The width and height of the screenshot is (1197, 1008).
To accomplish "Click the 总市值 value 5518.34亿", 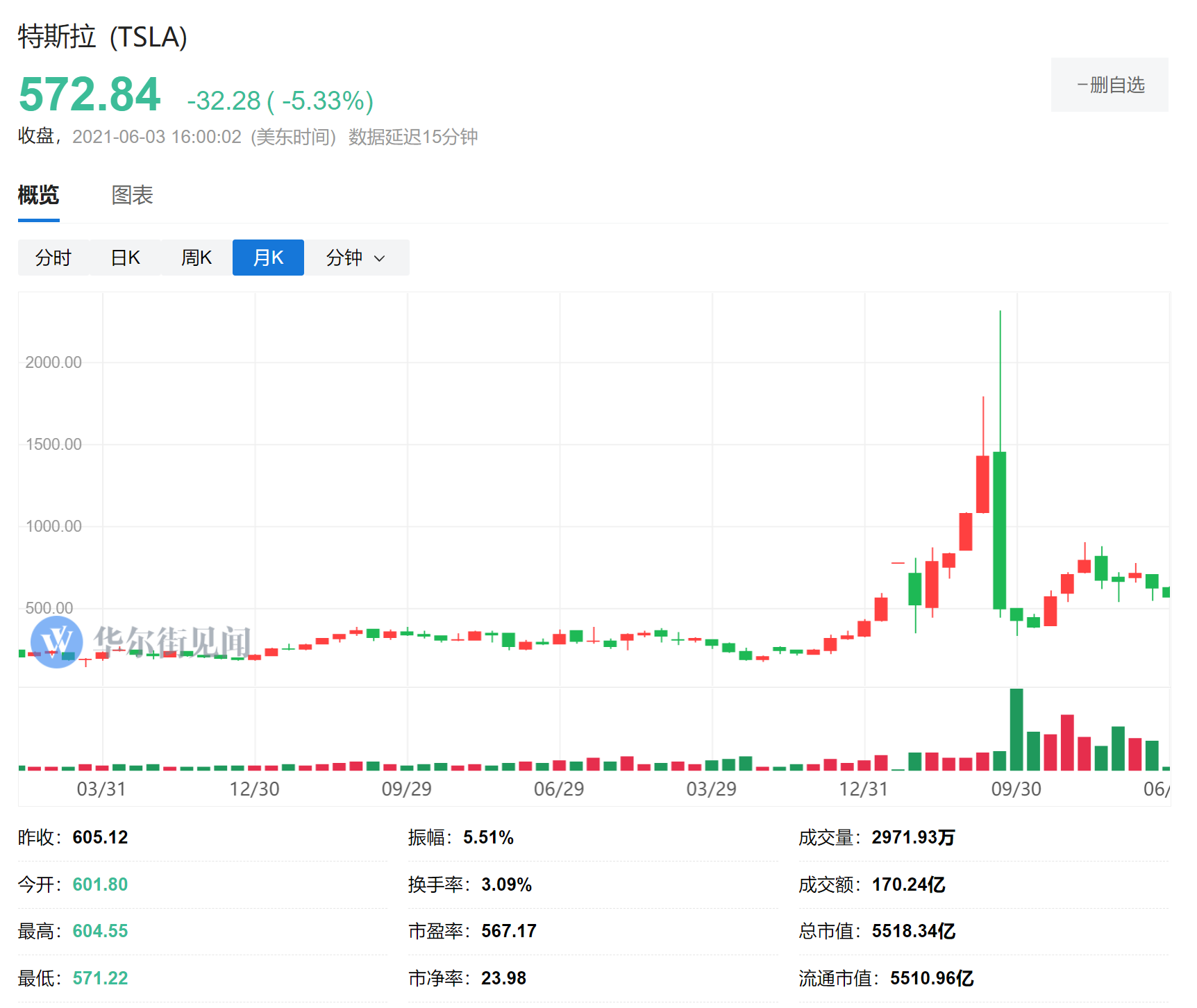I will click(914, 931).
